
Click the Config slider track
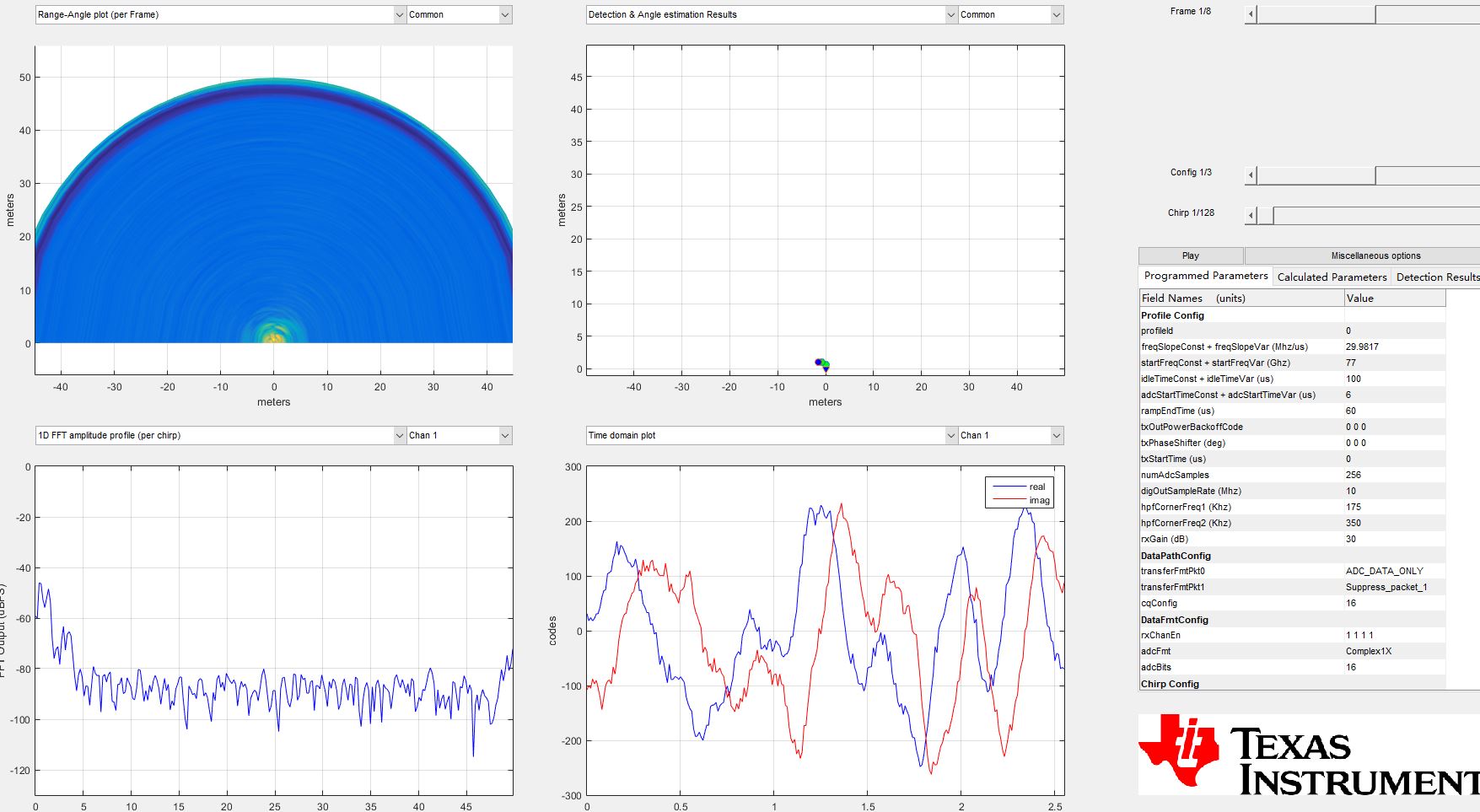point(1427,175)
